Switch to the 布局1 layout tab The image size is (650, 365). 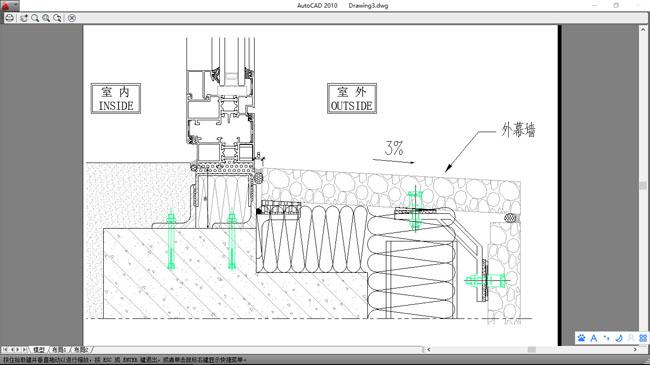pos(59,350)
